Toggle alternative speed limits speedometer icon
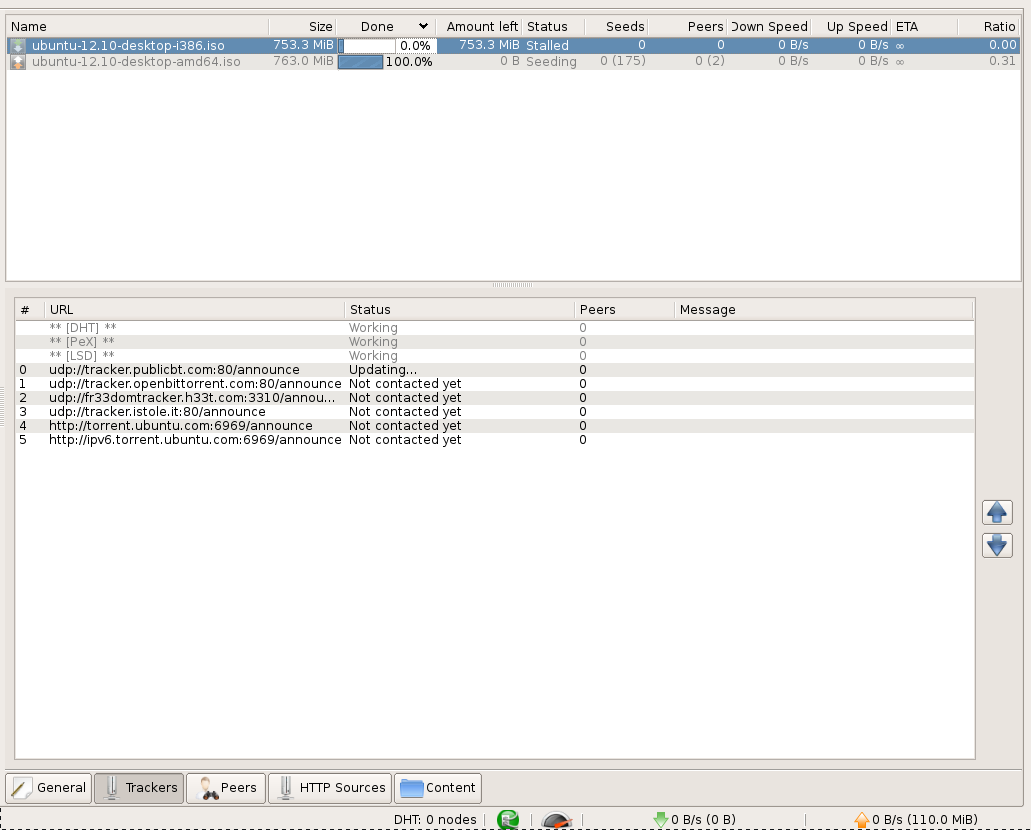This screenshot has width=1031, height=830. click(x=556, y=820)
